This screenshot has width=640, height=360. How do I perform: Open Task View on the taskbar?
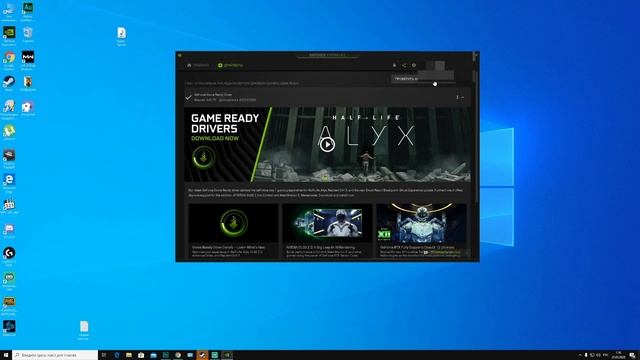tap(104, 355)
